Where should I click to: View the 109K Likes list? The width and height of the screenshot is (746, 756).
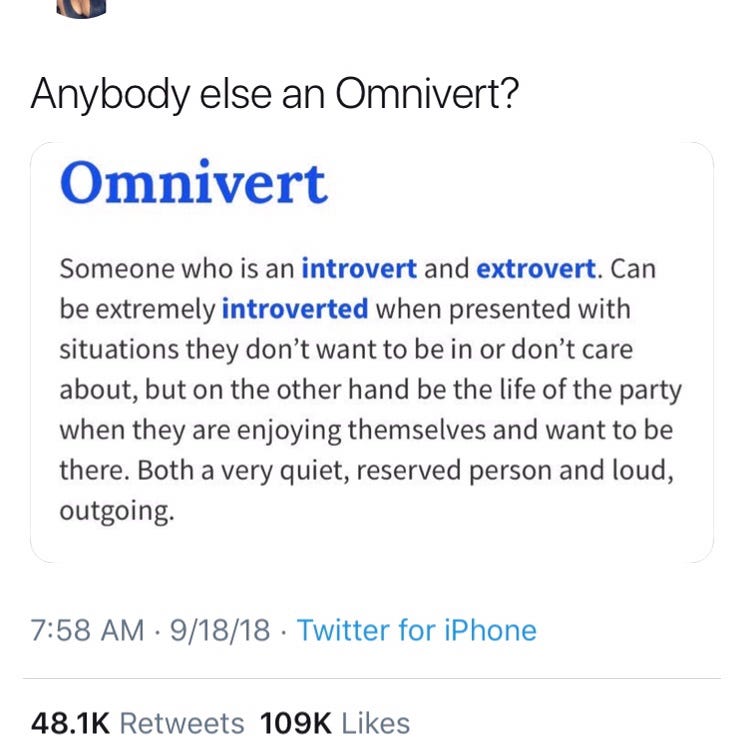tap(335, 723)
